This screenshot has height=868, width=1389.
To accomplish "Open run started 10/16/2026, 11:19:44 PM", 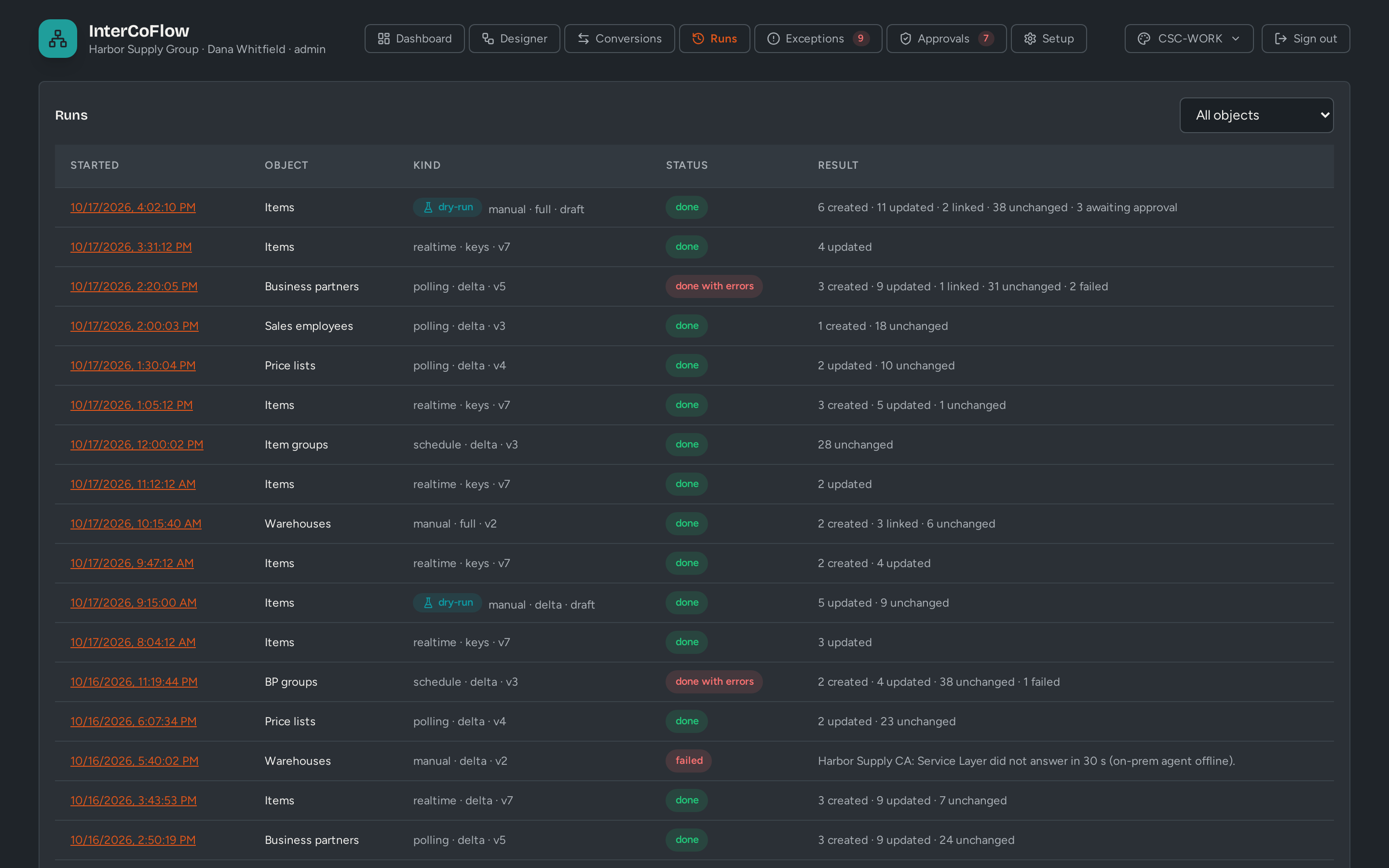I will pyautogui.click(x=134, y=682).
